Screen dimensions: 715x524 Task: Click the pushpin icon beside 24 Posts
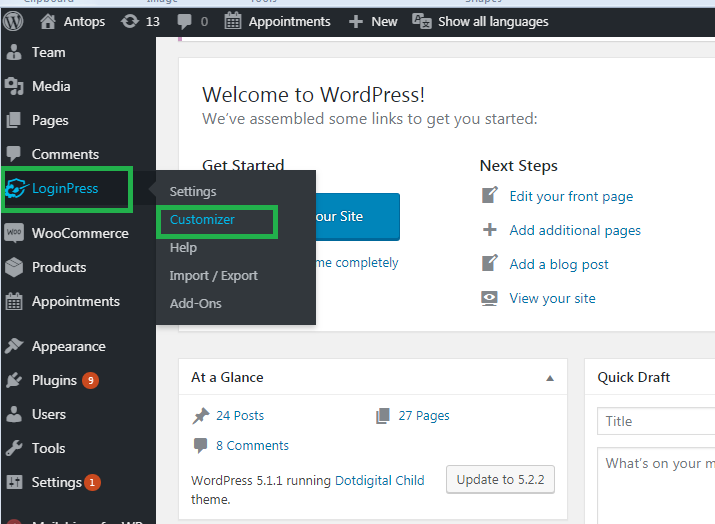pyautogui.click(x=201, y=415)
